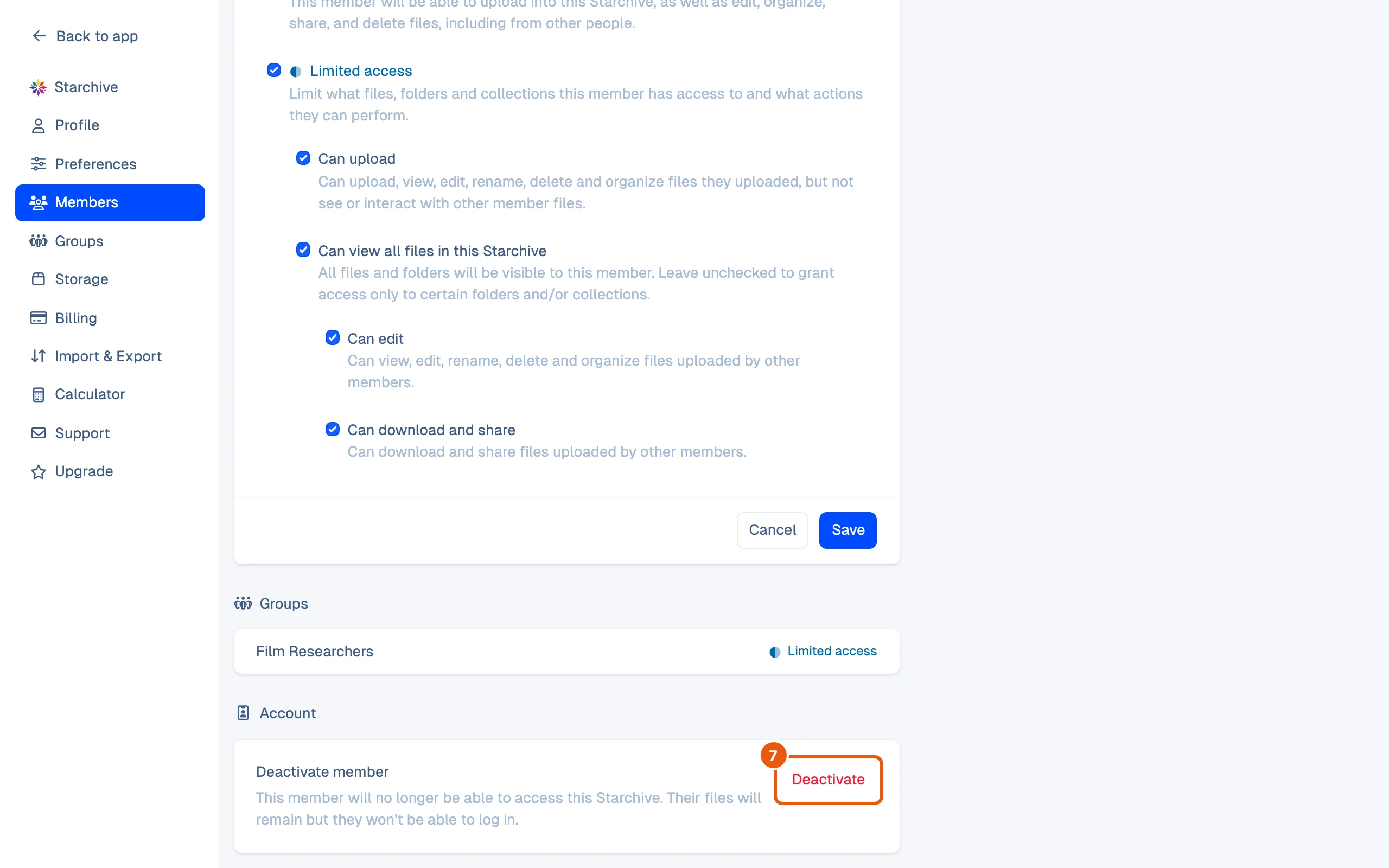The width and height of the screenshot is (1389, 868).
Task: Click the Upgrade star icon
Action: (x=39, y=472)
